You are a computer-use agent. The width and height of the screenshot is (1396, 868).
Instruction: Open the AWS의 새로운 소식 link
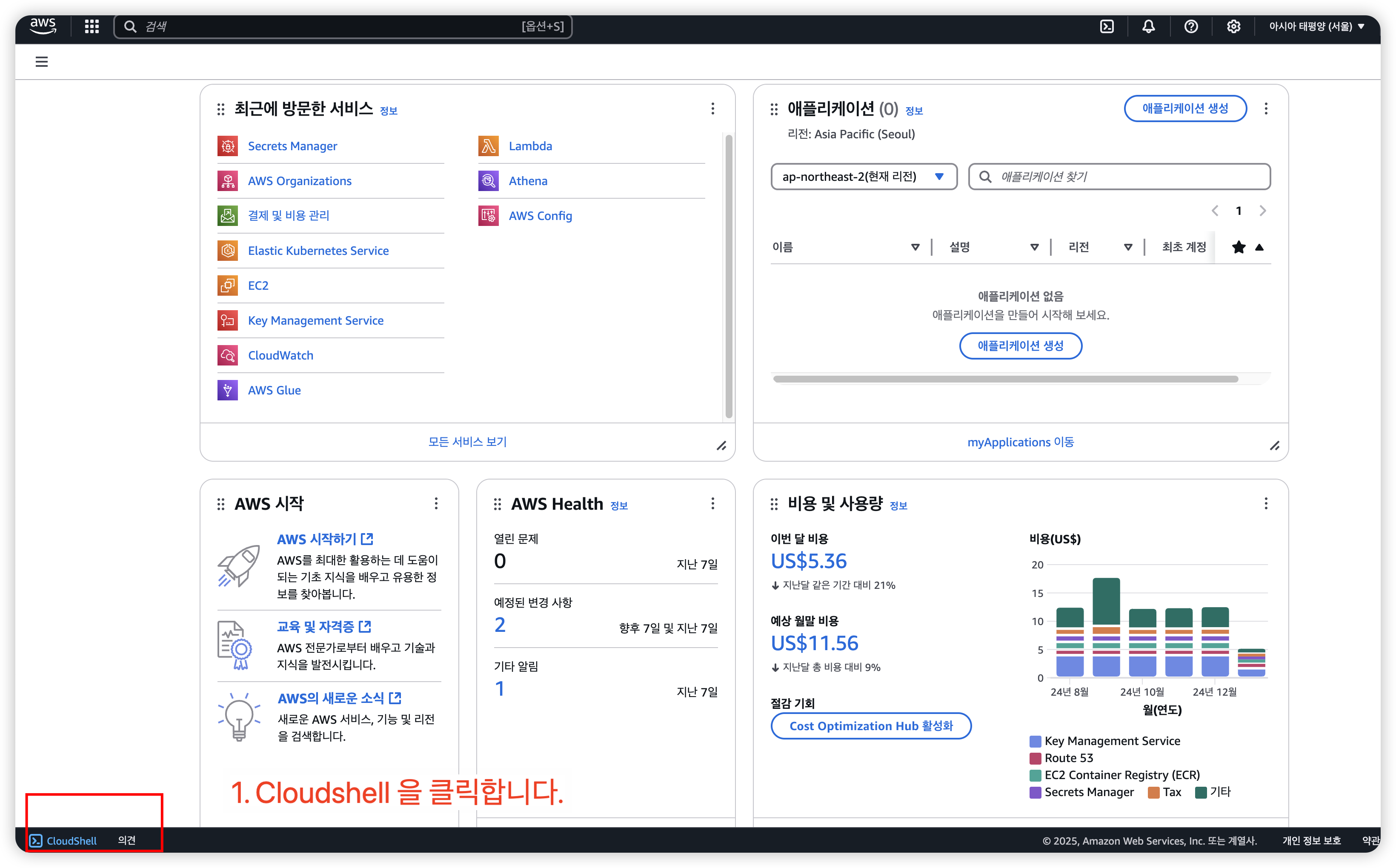339,698
